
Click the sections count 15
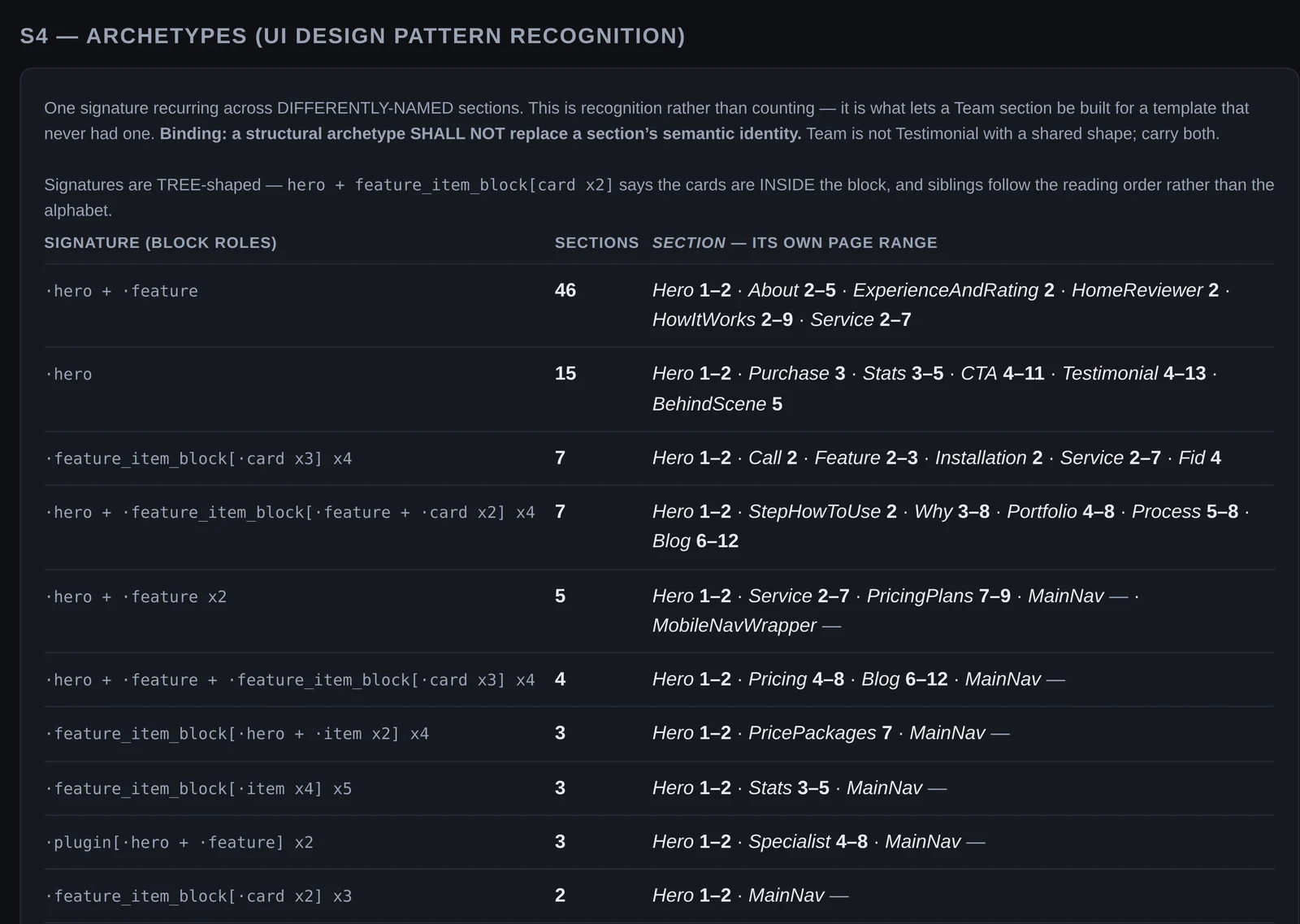point(565,373)
